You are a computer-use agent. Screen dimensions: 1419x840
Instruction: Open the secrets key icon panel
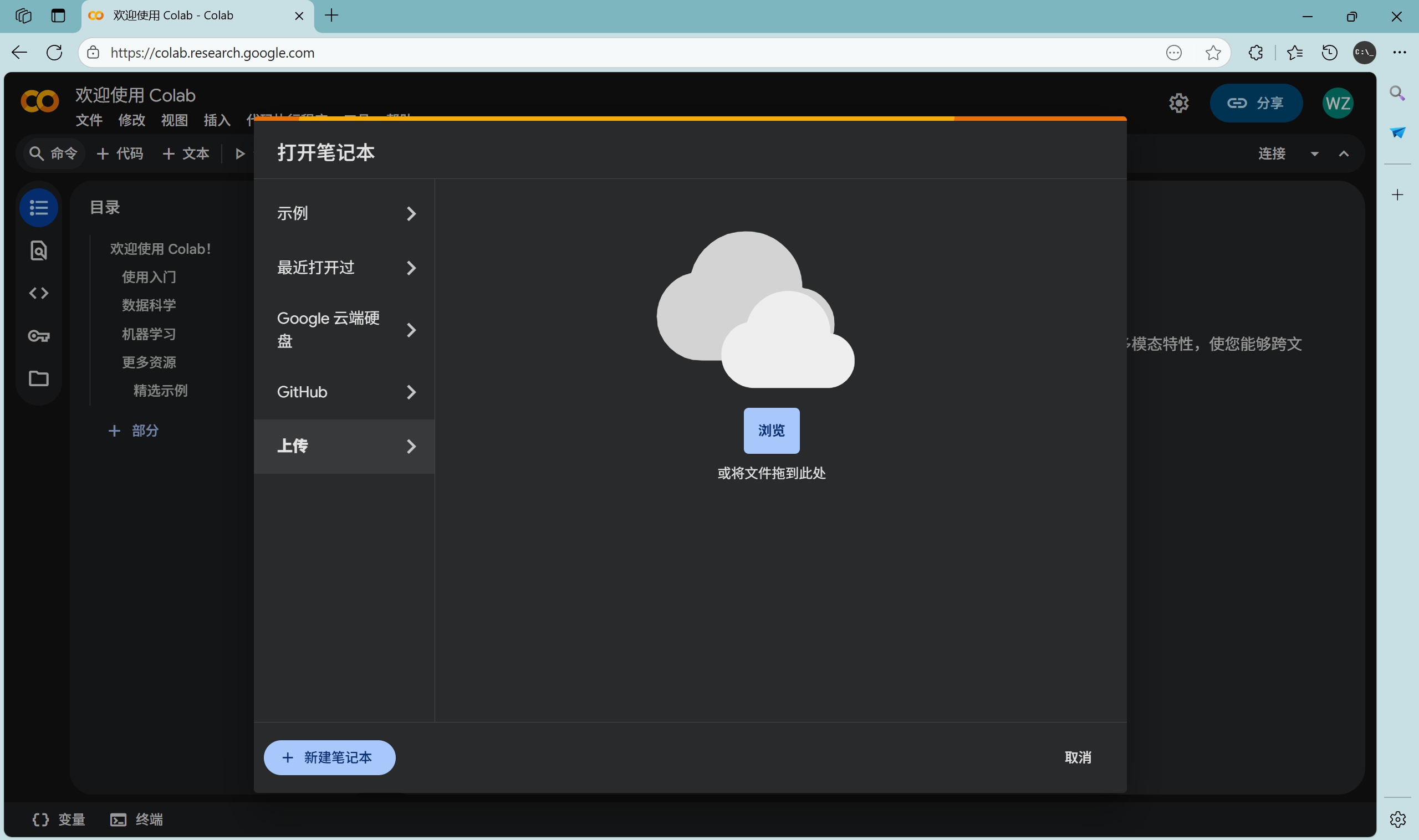(x=38, y=336)
